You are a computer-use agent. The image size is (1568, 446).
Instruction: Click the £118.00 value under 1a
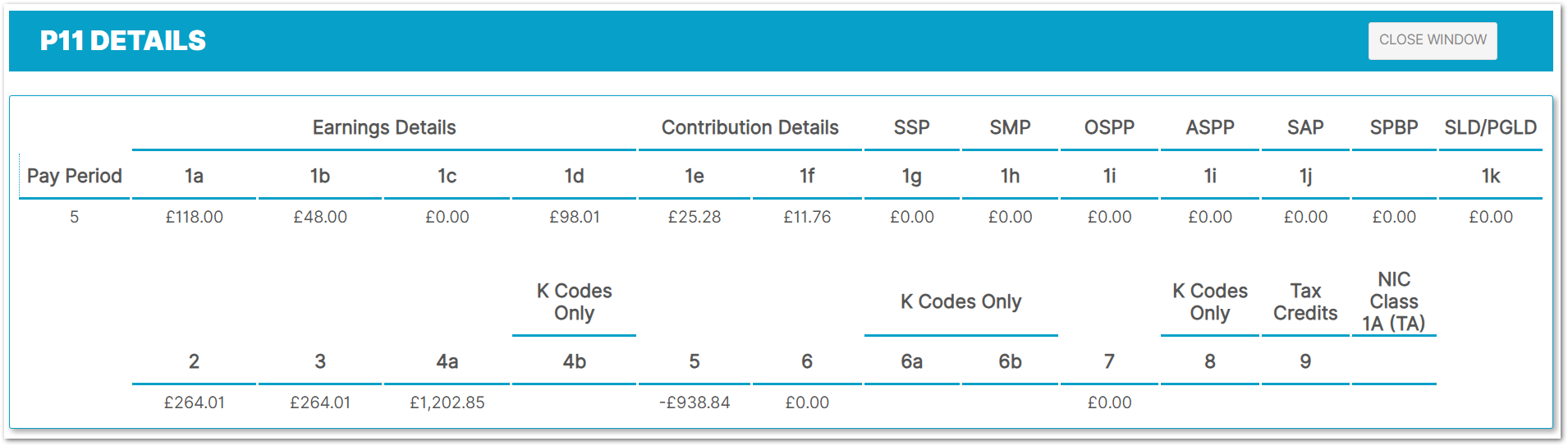pos(194,217)
